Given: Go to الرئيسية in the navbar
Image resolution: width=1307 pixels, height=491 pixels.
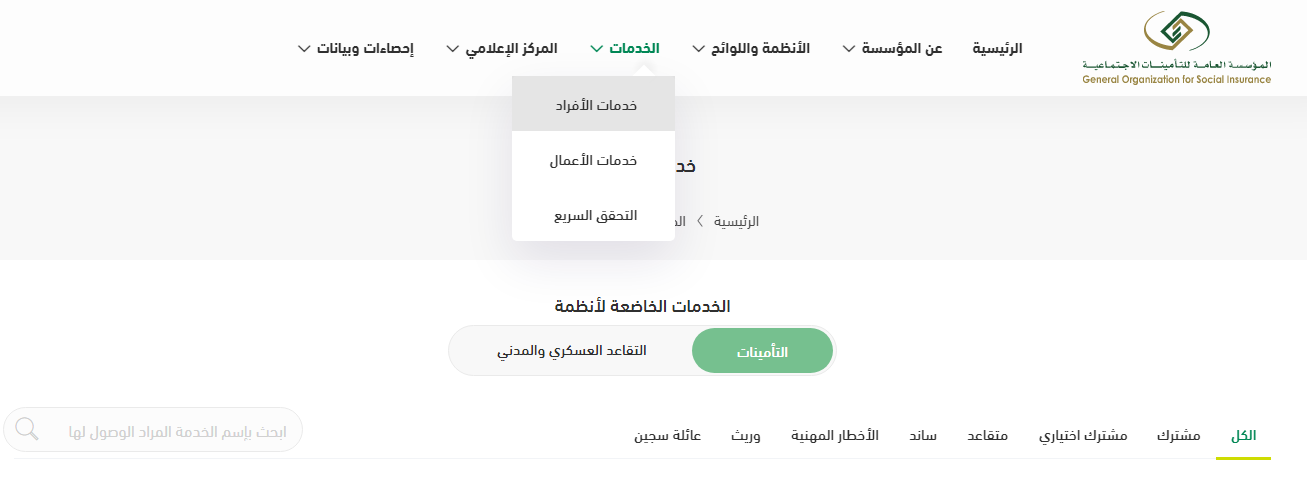Looking at the screenshot, I should 997,48.
